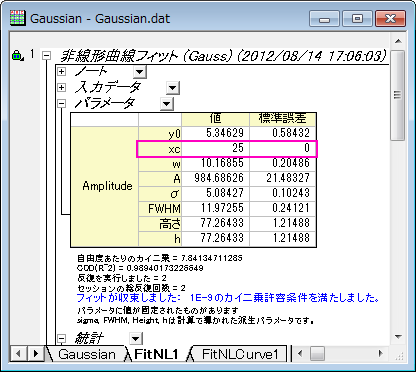Viewport: 416px width, 372px height.
Task: Click the Gaussian workbook icon in title bar
Action: pyautogui.click(x=18, y=18)
